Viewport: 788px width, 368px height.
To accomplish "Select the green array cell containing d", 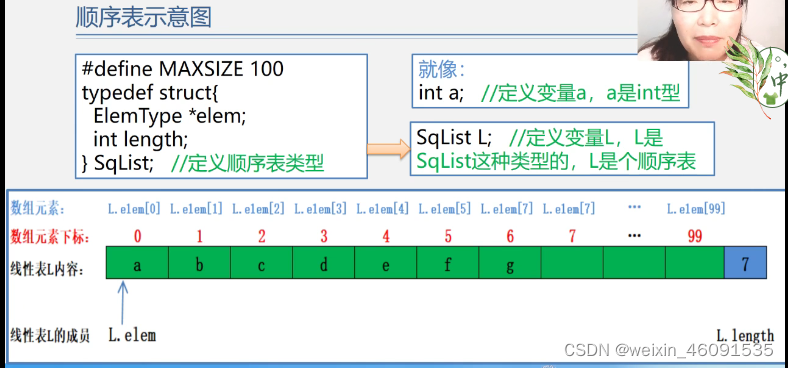I will 324,262.
